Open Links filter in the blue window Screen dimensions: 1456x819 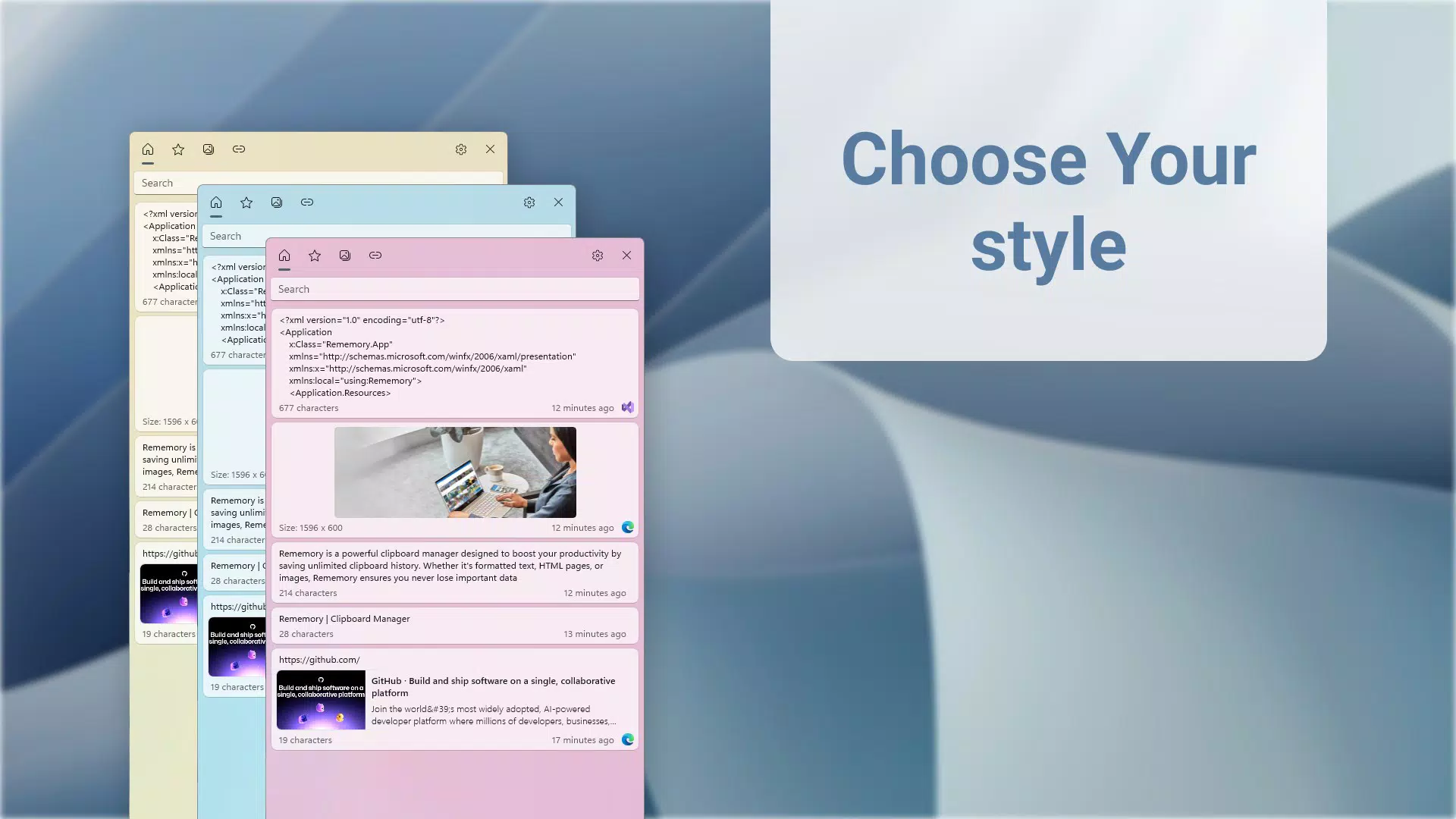tap(307, 202)
